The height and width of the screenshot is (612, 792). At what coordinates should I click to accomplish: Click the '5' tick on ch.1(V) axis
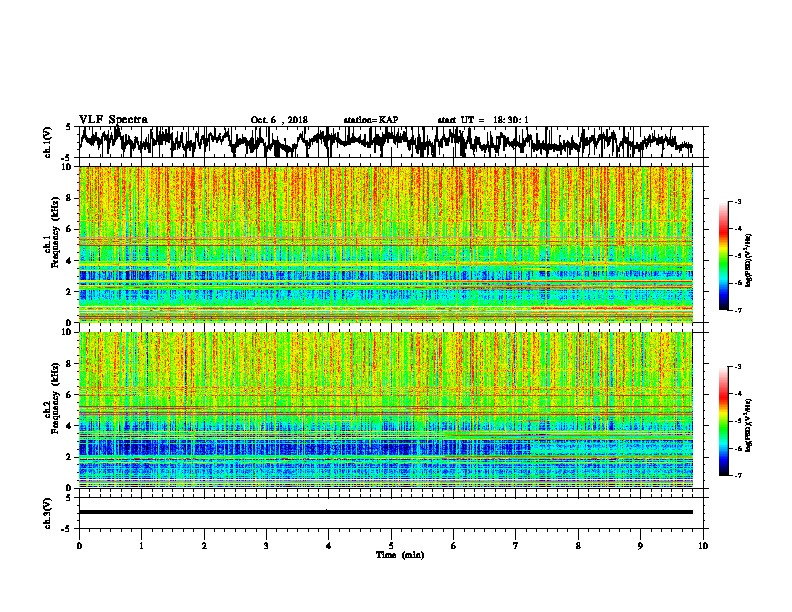click(x=69, y=127)
